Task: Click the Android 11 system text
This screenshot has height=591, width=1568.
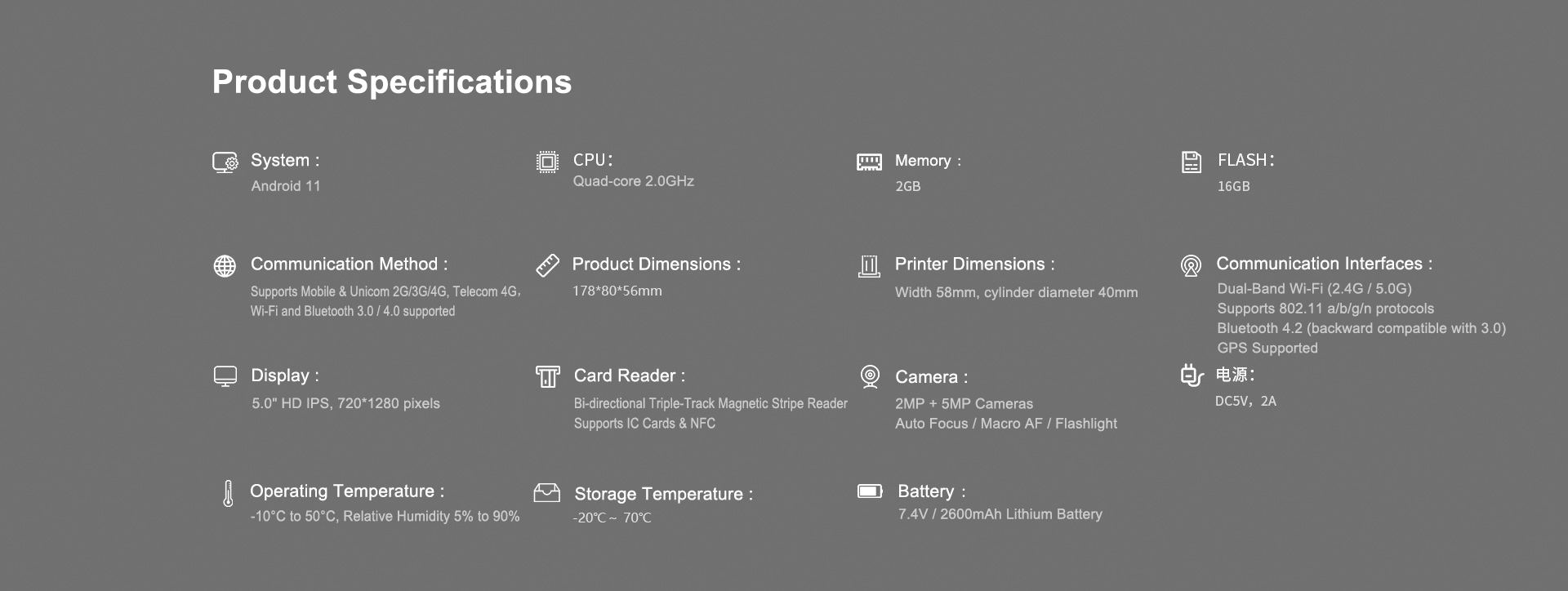Action: [x=286, y=186]
